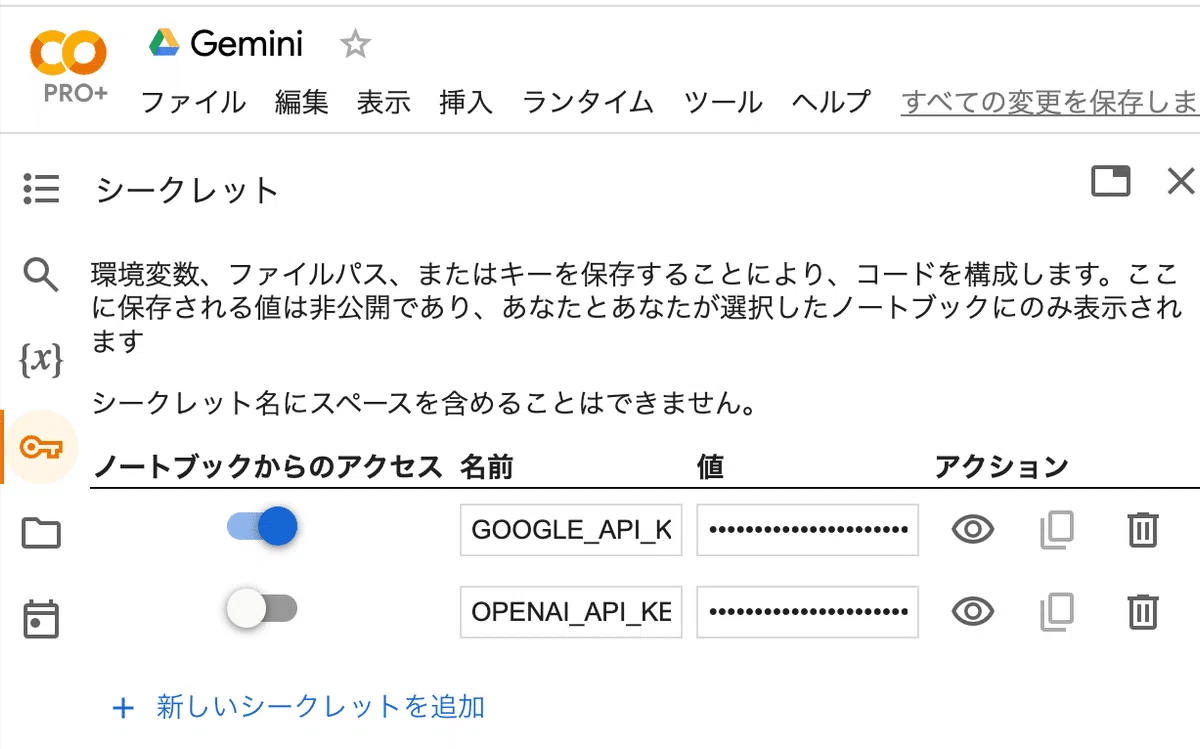This screenshot has height=749, width=1200.
Task: Delete the GOOGLE_API_KEY secret
Action: pyautogui.click(x=1142, y=530)
